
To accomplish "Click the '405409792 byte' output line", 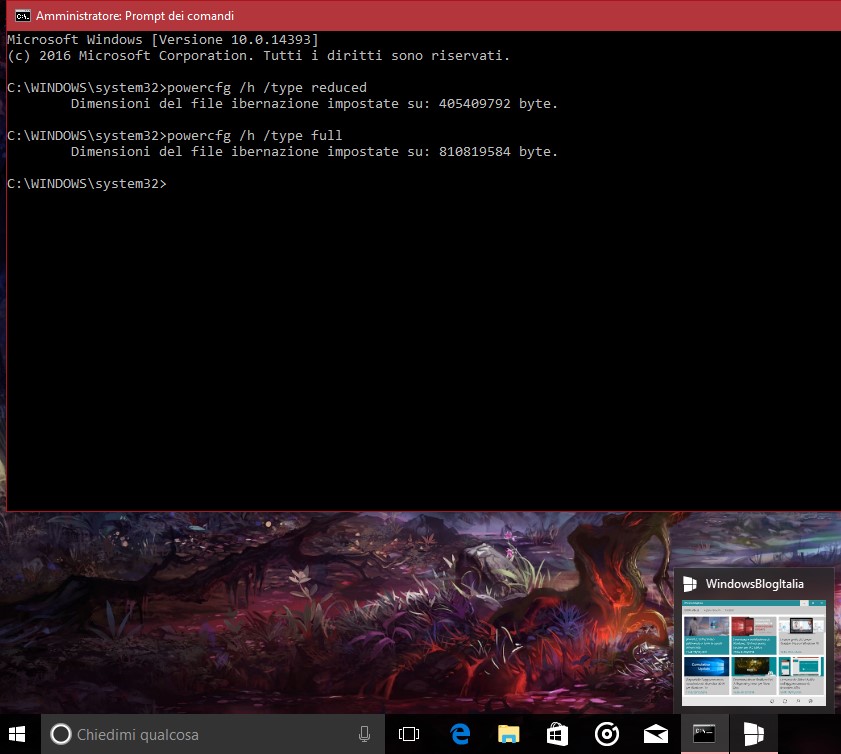I will point(314,104).
